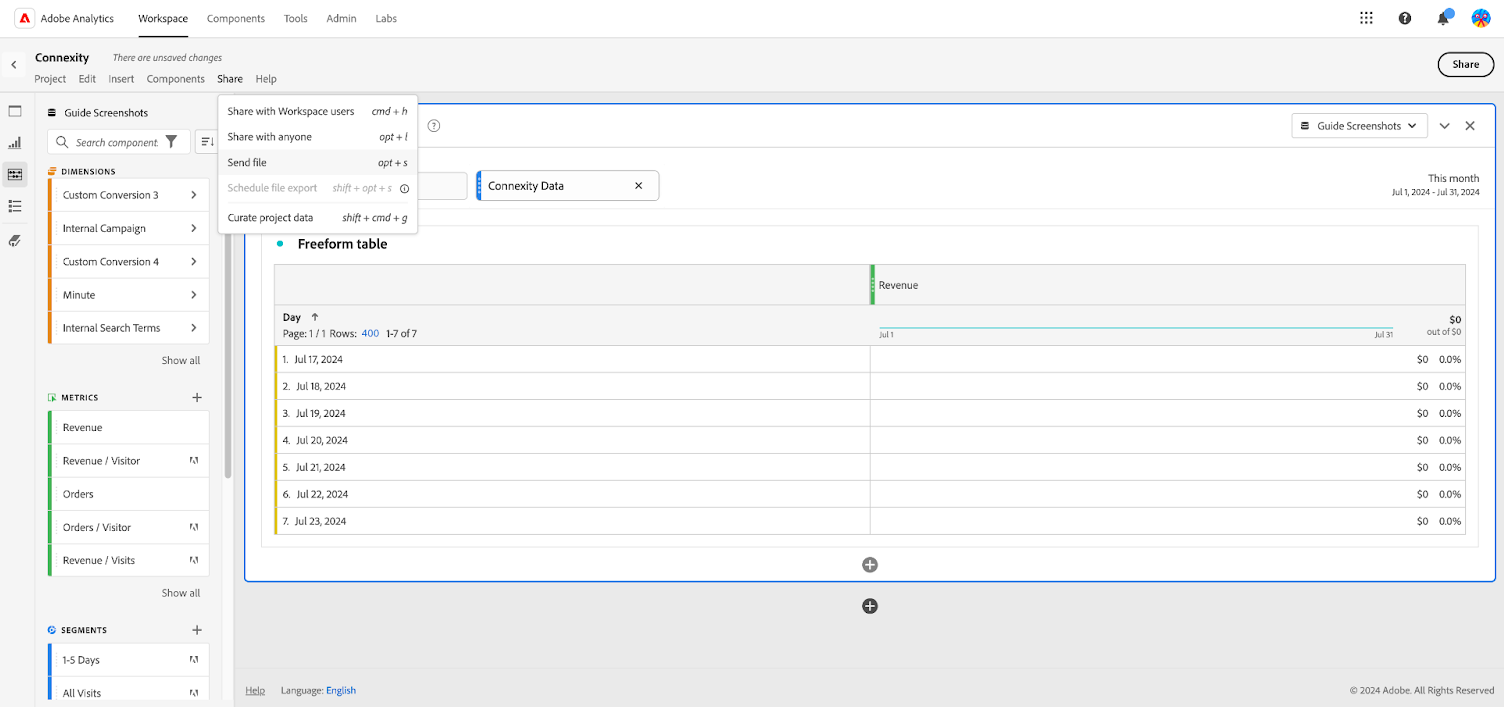
Task: Collapse the panel with the chevron
Action: 1444,126
